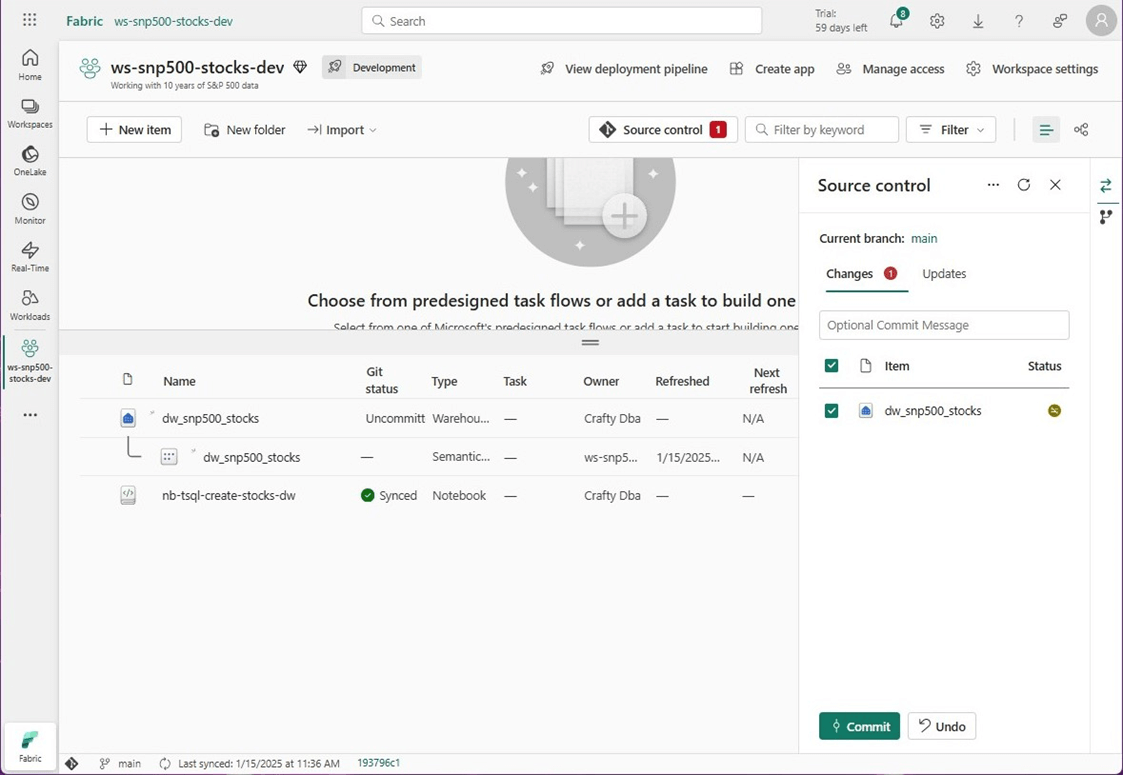Open the notifications bell
This screenshot has width=1123, height=775.
point(896,21)
